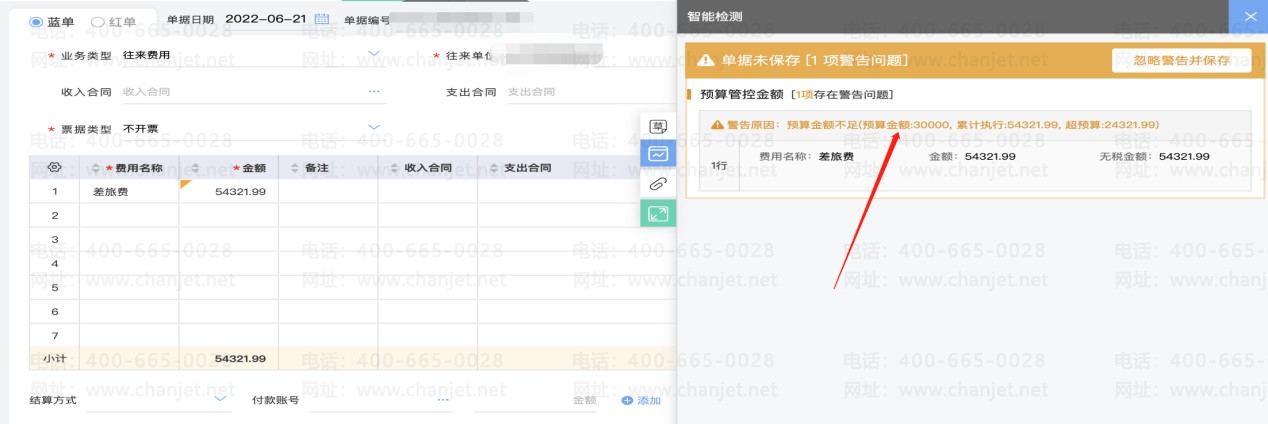Select row number 2 in the table
This screenshot has width=1268, height=424.
point(55,215)
